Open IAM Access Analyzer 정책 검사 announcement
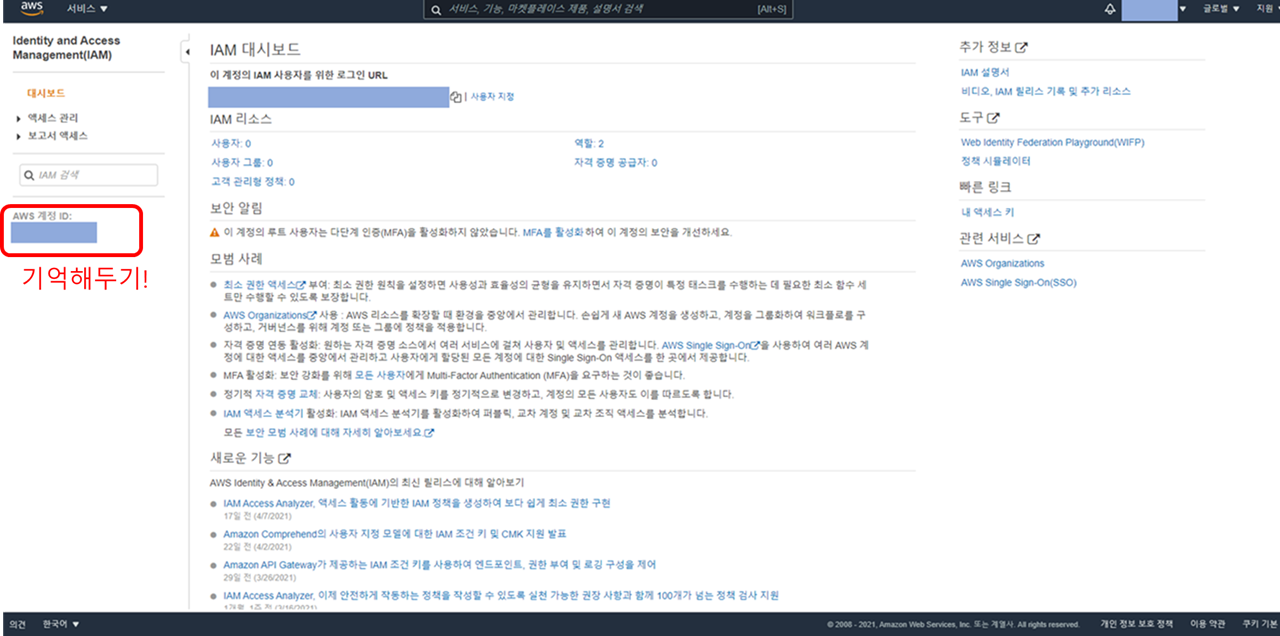This screenshot has width=1280, height=636. pyautogui.click(x=501, y=595)
